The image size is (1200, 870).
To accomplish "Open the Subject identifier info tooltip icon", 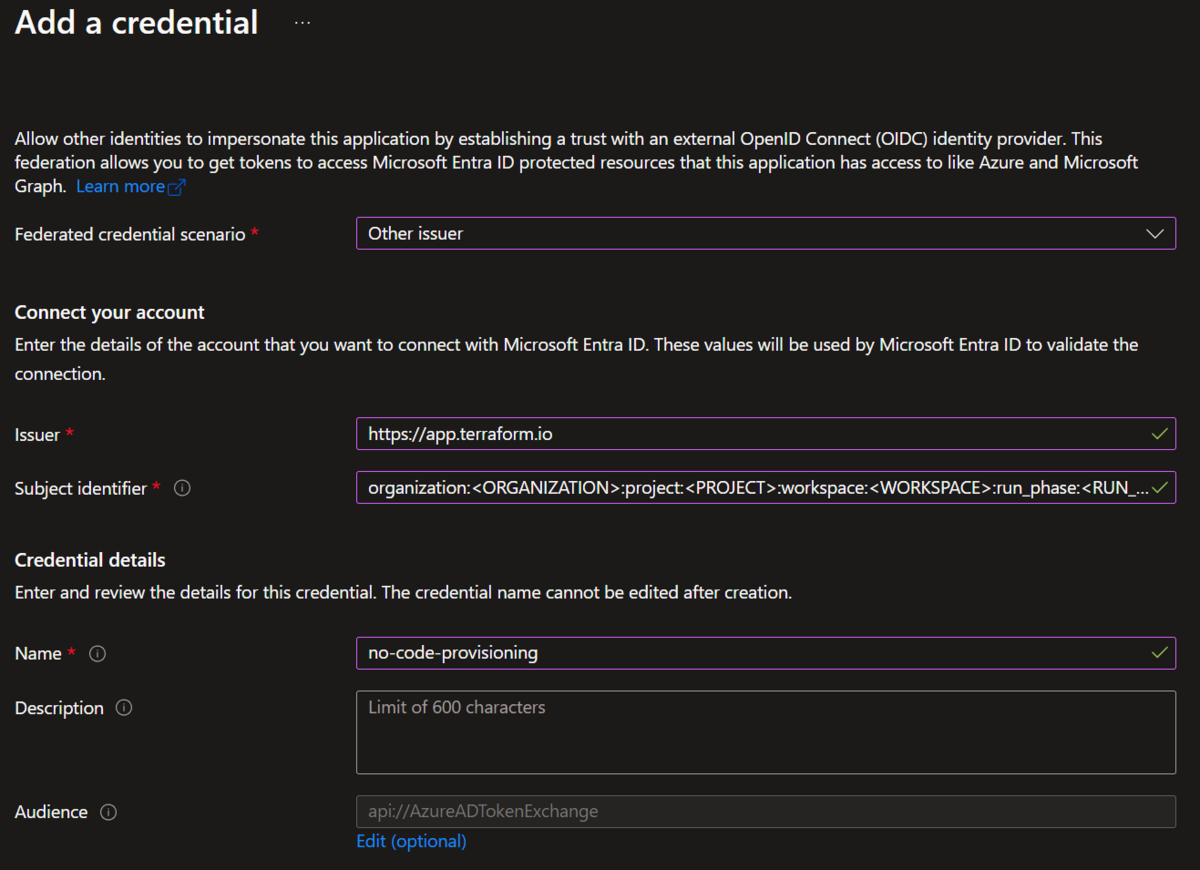I will pyautogui.click(x=181, y=487).
